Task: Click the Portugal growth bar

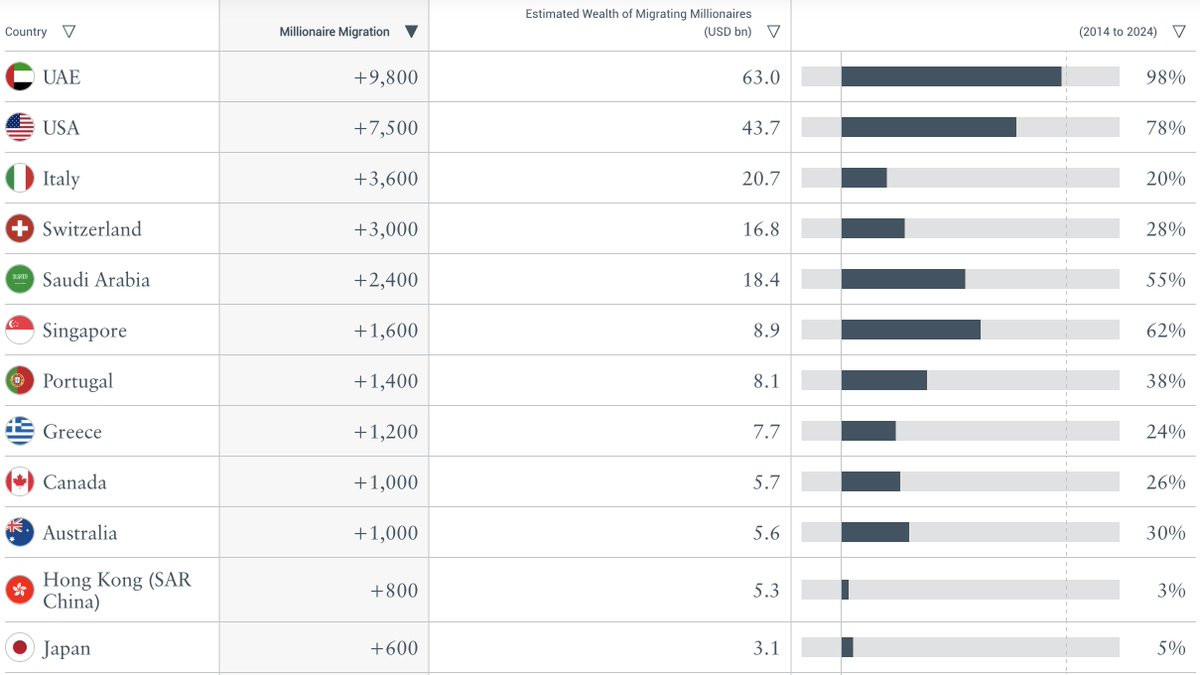Action: [884, 381]
